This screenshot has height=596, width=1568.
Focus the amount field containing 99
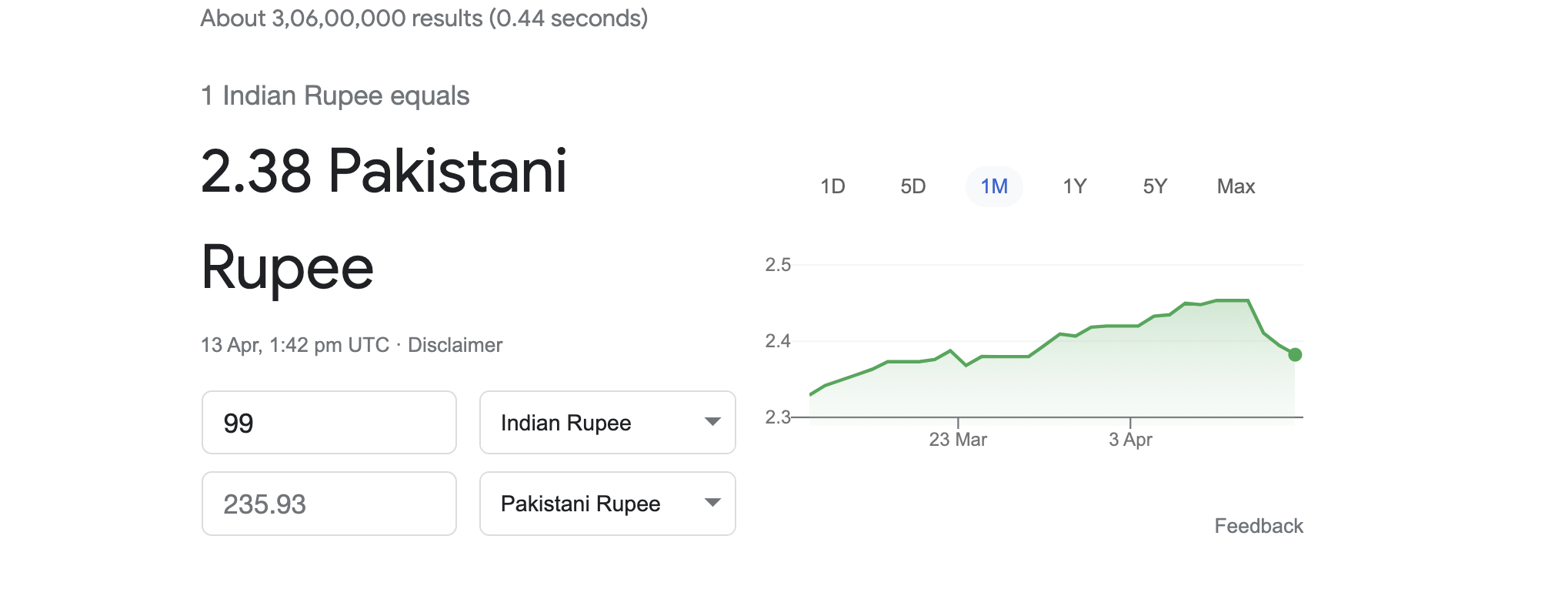329,423
